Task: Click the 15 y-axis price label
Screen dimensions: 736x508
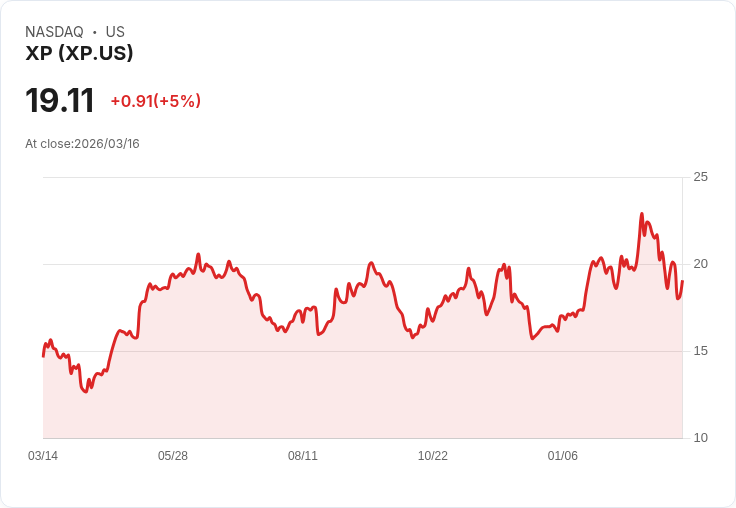Action: 700,351
